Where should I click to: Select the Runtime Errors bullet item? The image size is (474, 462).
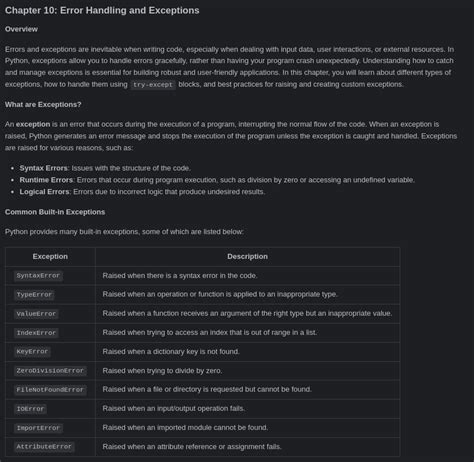click(217, 180)
